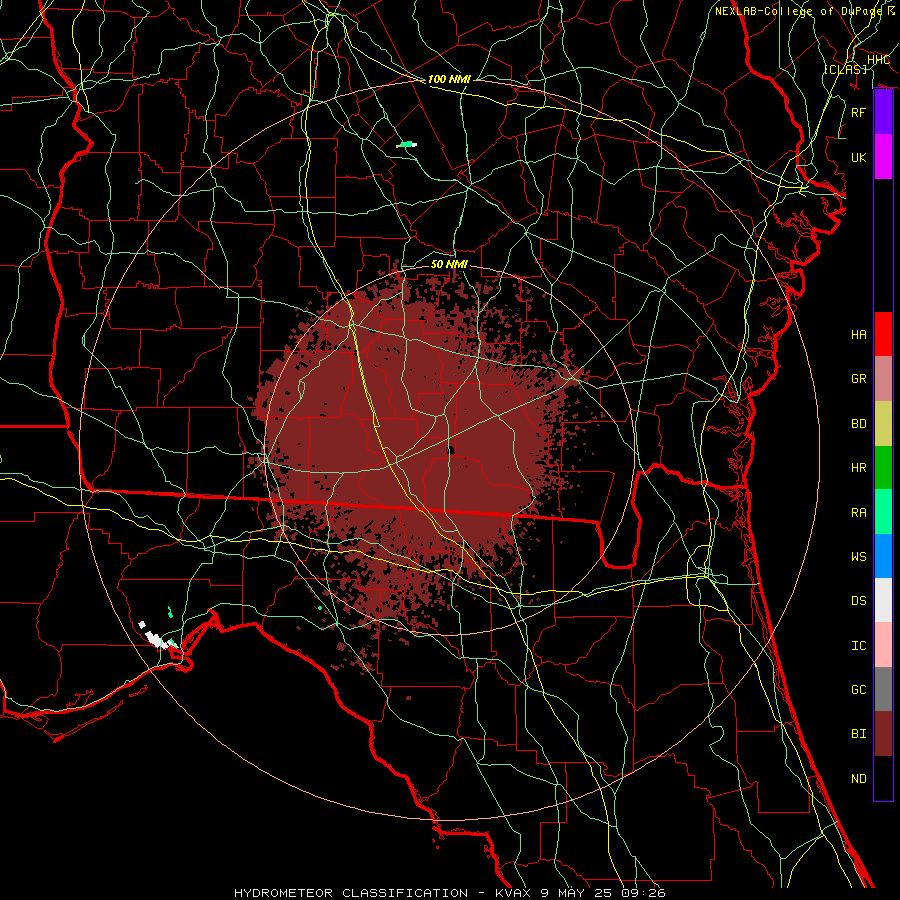Click the 'KVAX' station identifier
900x900 pixels.
point(515,893)
